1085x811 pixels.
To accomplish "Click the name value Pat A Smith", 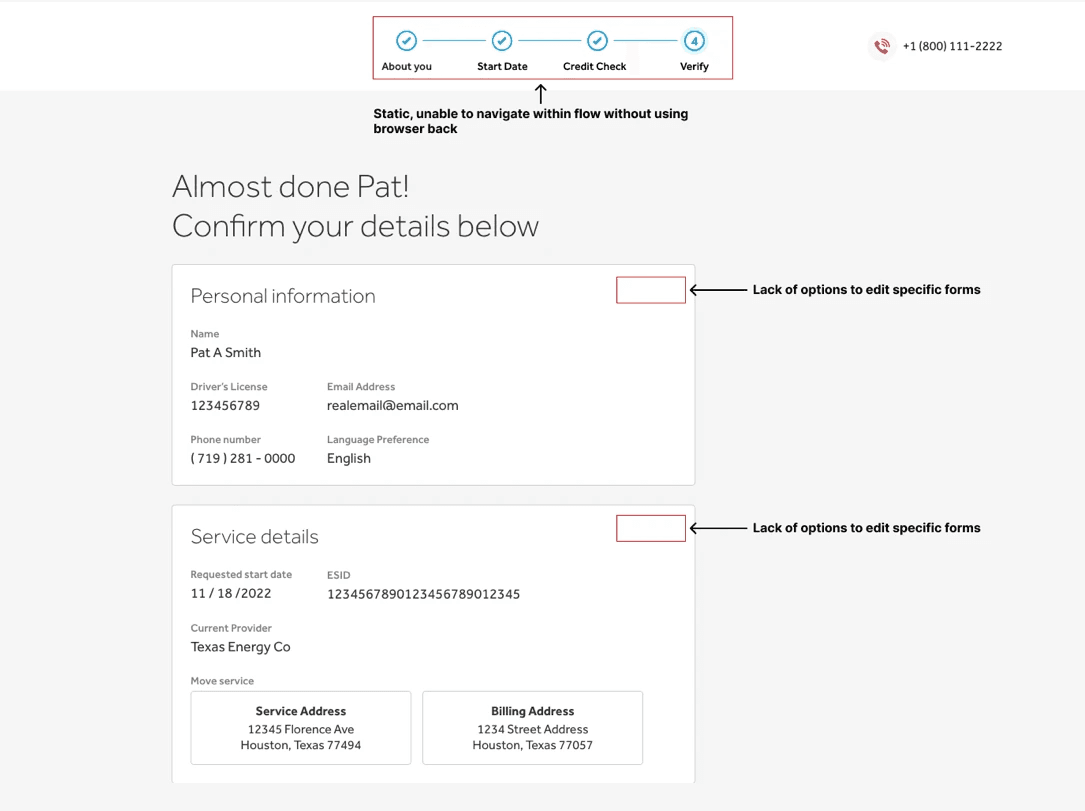I will tap(226, 353).
